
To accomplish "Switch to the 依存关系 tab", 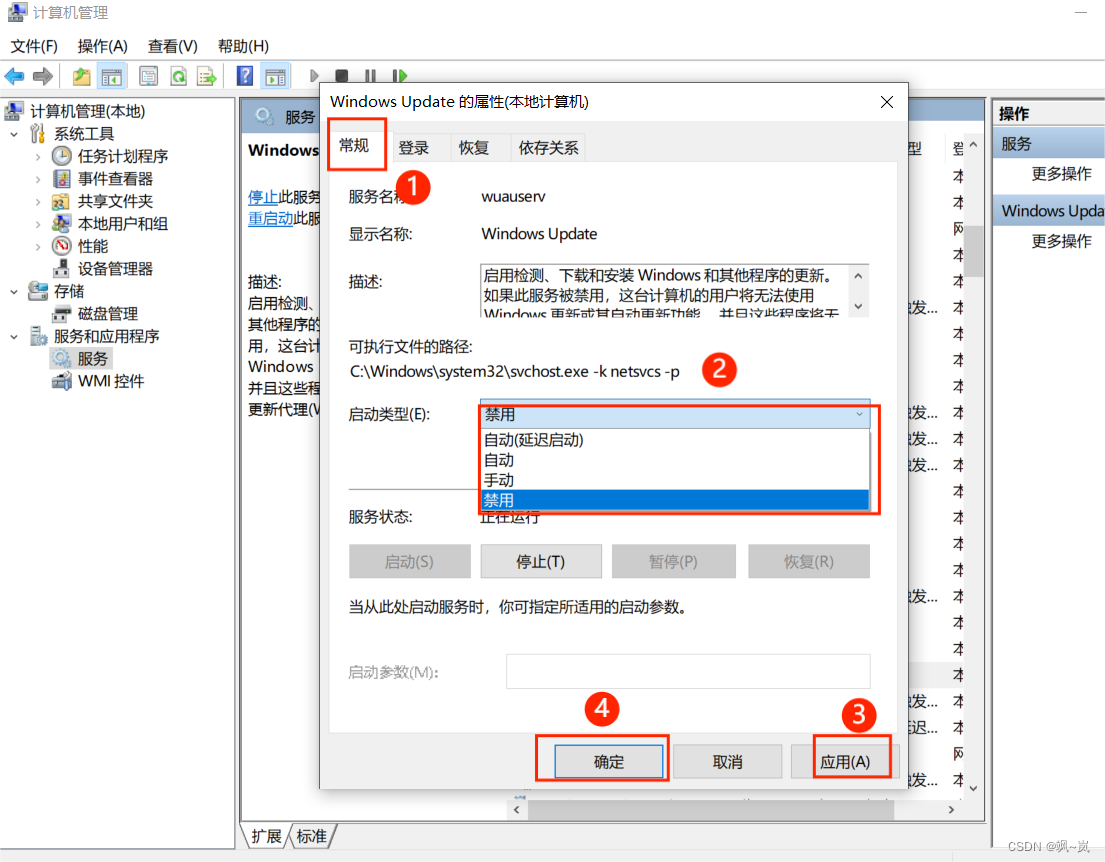I will click(x=548, y=147).
